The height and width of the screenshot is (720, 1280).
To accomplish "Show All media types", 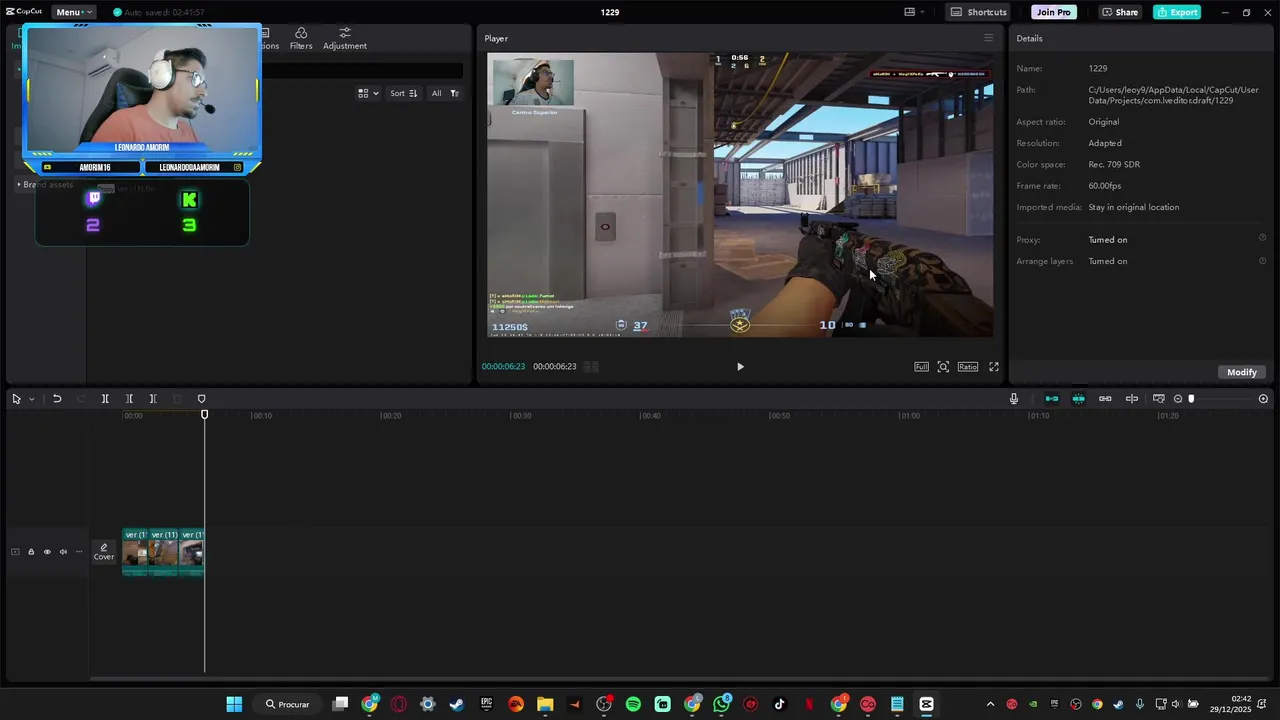I will 436,93.
